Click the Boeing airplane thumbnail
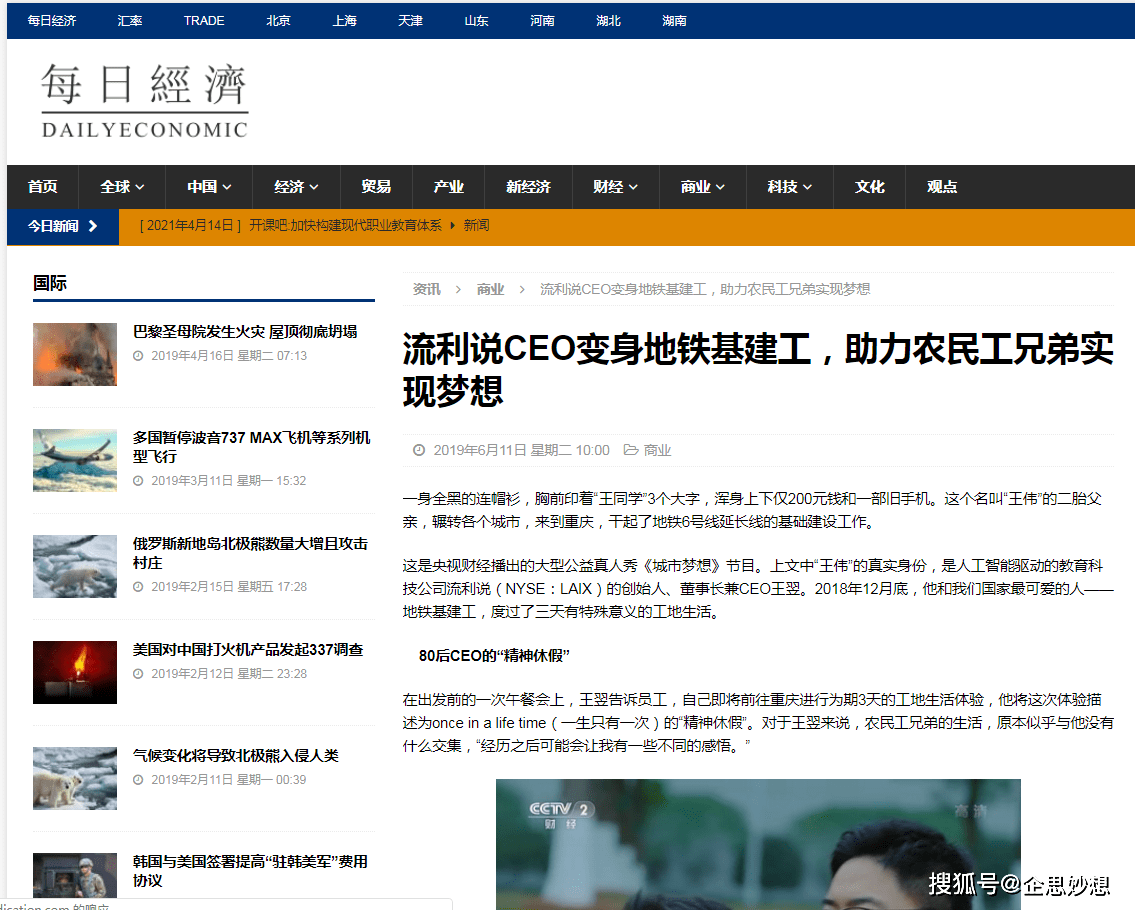Image resolution: width=1135 pixels, height=910 pixels. [75, 460]
